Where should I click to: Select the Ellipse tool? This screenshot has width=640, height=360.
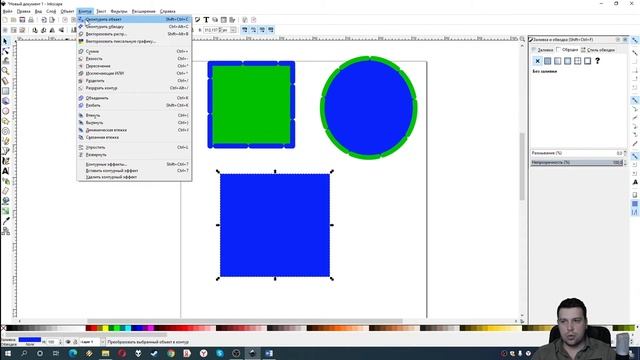(x=5, y=111)
